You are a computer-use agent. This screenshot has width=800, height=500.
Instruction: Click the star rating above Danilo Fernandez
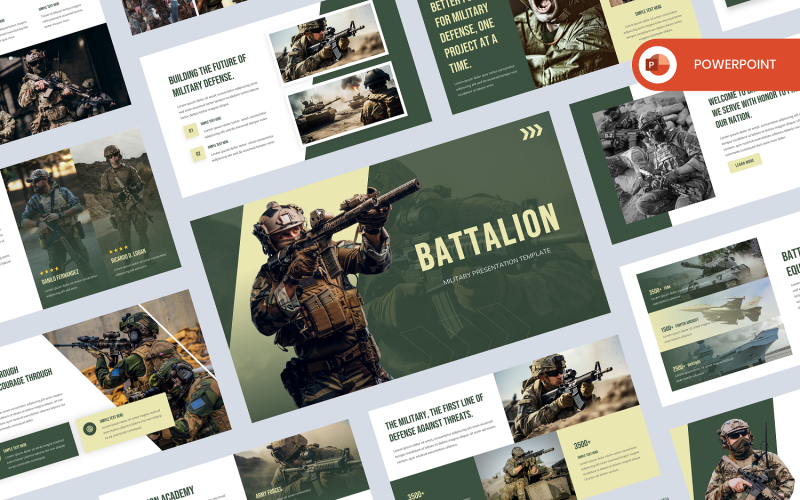pos(49,271)
